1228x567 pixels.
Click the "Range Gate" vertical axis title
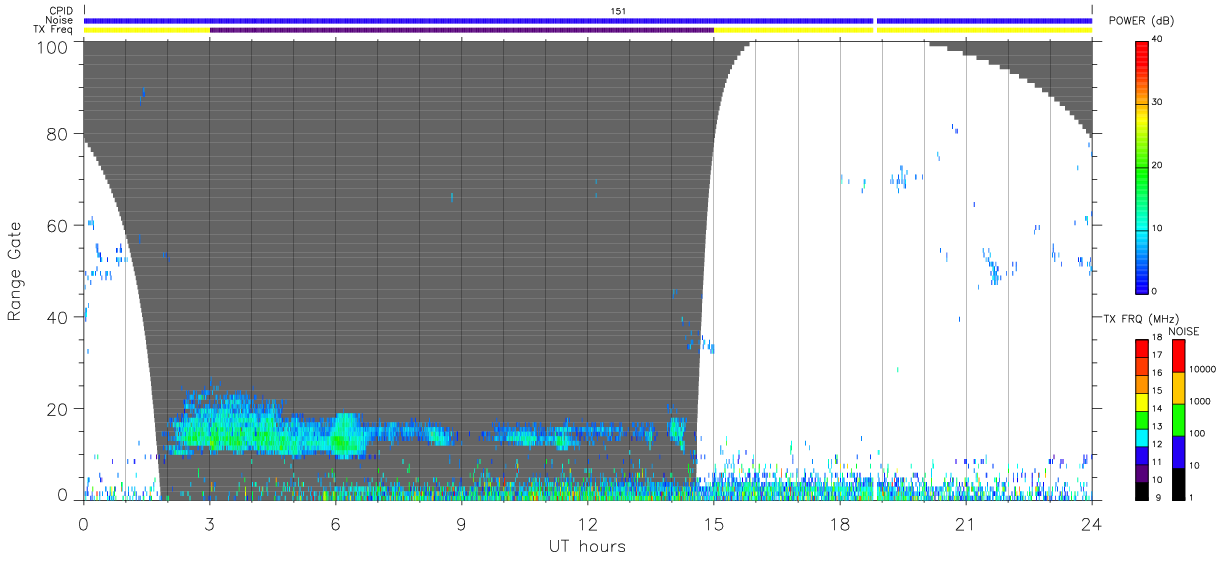15,273
